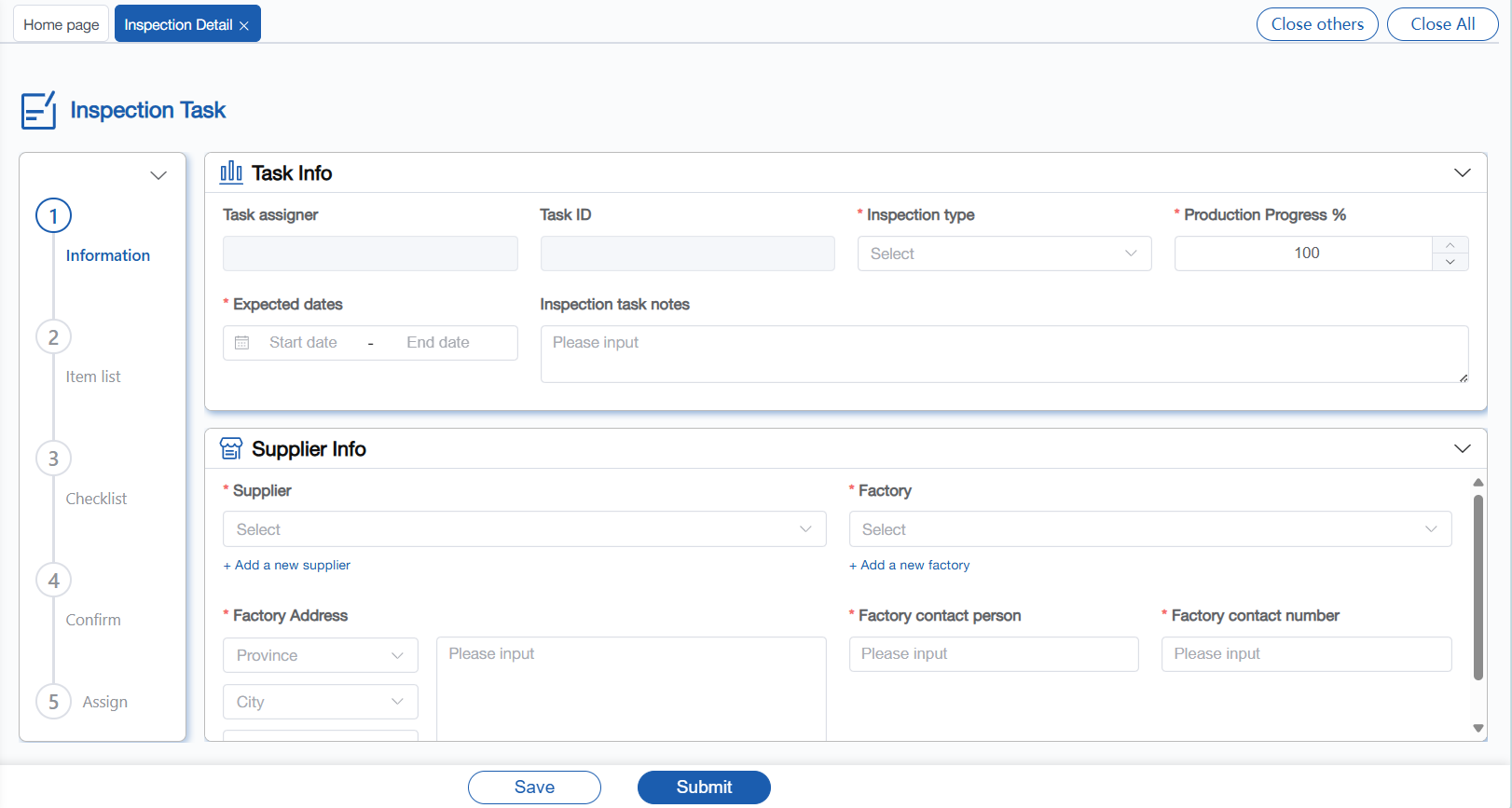Click the Close All button
The height and width of the screenshot is (808, 1512).
click(x=1442, y=24)
